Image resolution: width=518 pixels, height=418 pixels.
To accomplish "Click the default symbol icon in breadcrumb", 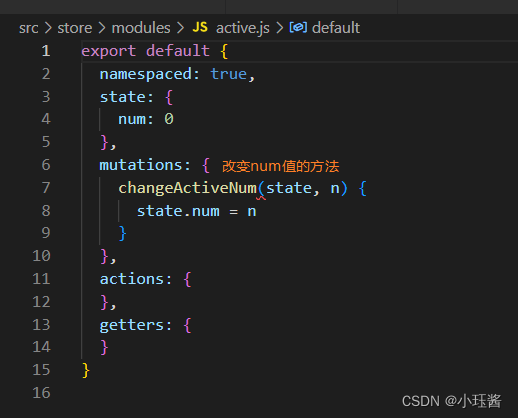I will point(298,27).
